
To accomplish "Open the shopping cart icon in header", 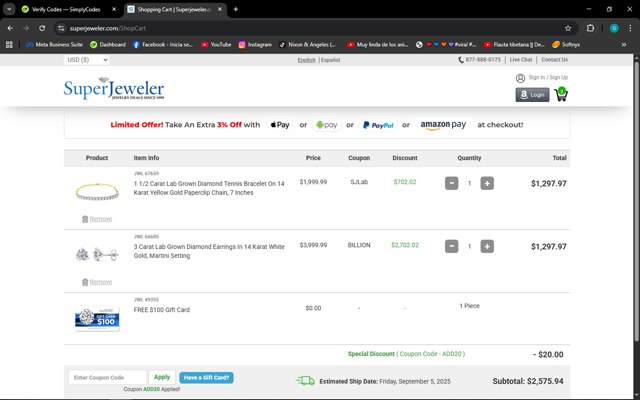I will point(561,95).
